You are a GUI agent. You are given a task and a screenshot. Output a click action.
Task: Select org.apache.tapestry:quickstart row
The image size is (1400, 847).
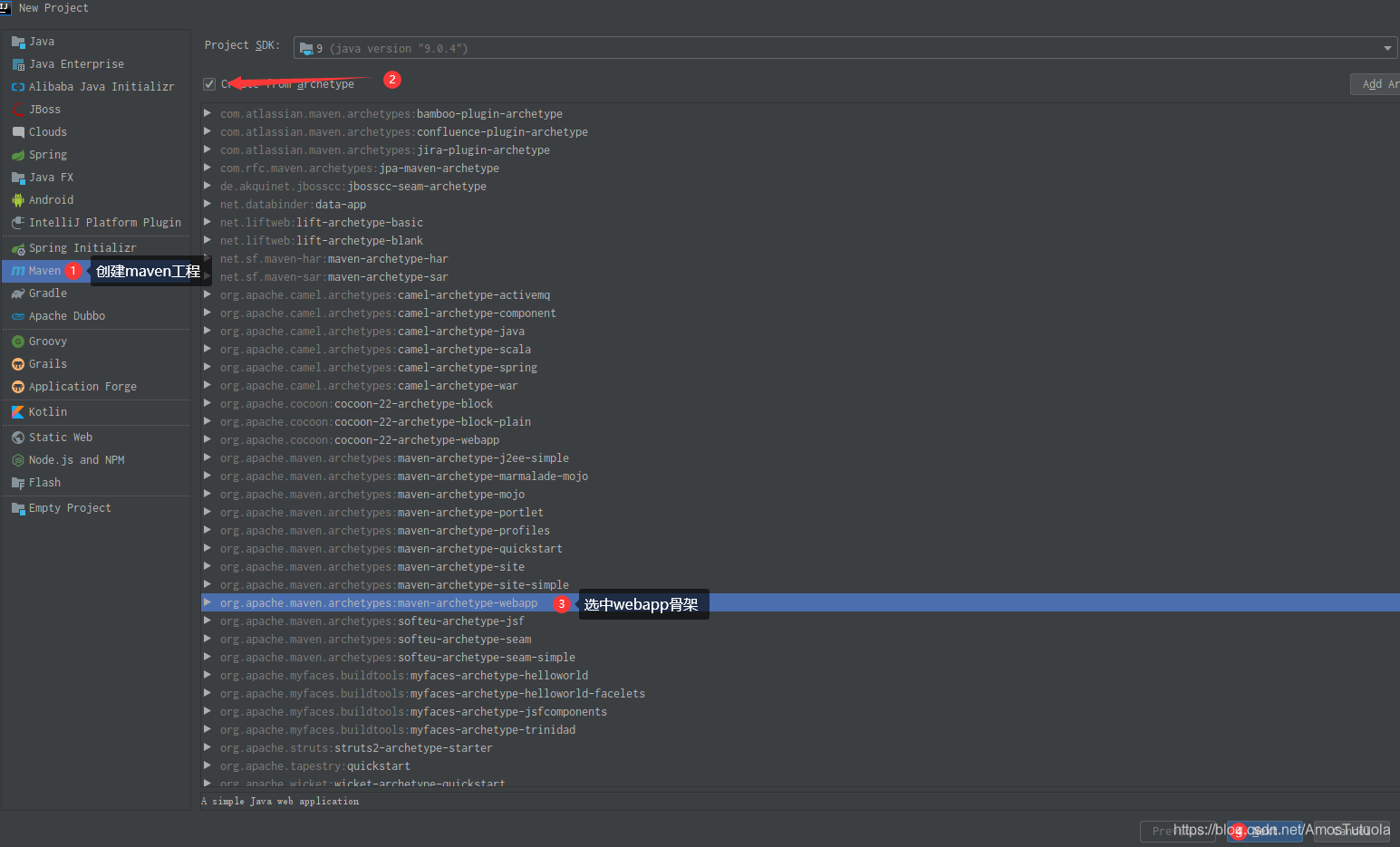[800, 766]
